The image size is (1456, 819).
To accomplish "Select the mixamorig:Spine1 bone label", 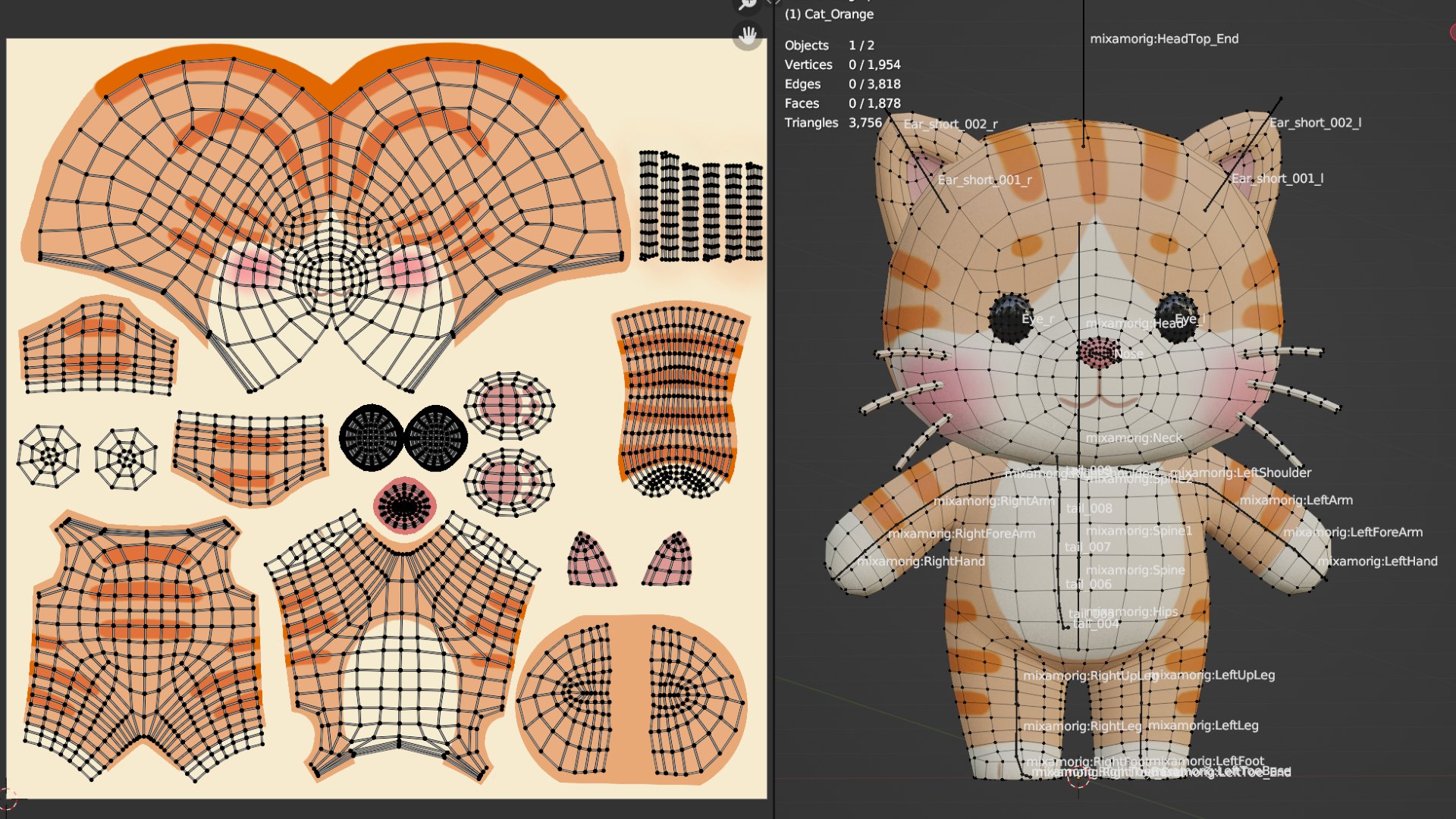I will pyautogui.click(x=1139, y=531).
